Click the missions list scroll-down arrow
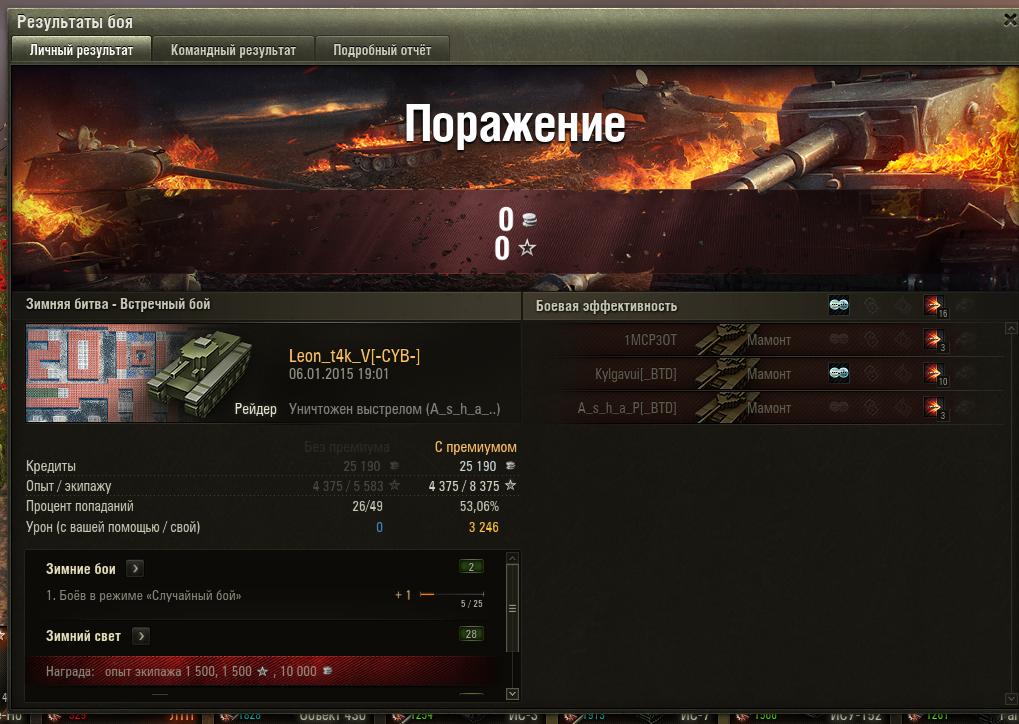This screenshot has width=1019, height=724. coord(512,693)
